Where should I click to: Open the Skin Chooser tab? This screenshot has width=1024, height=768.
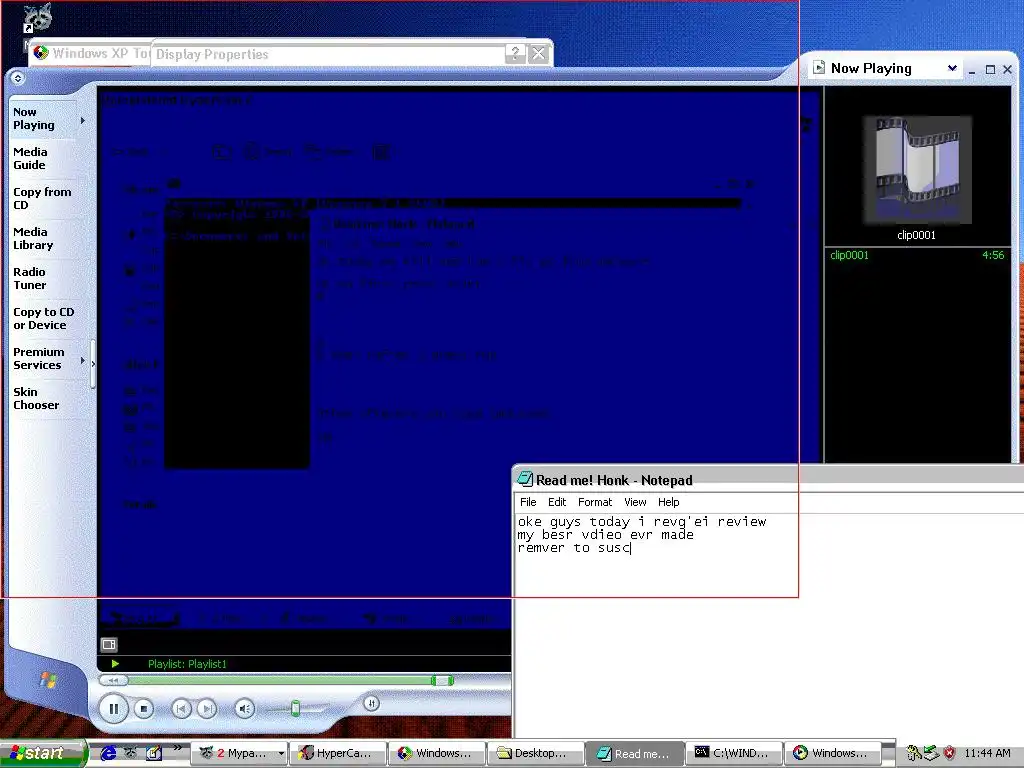coord(42,398)
